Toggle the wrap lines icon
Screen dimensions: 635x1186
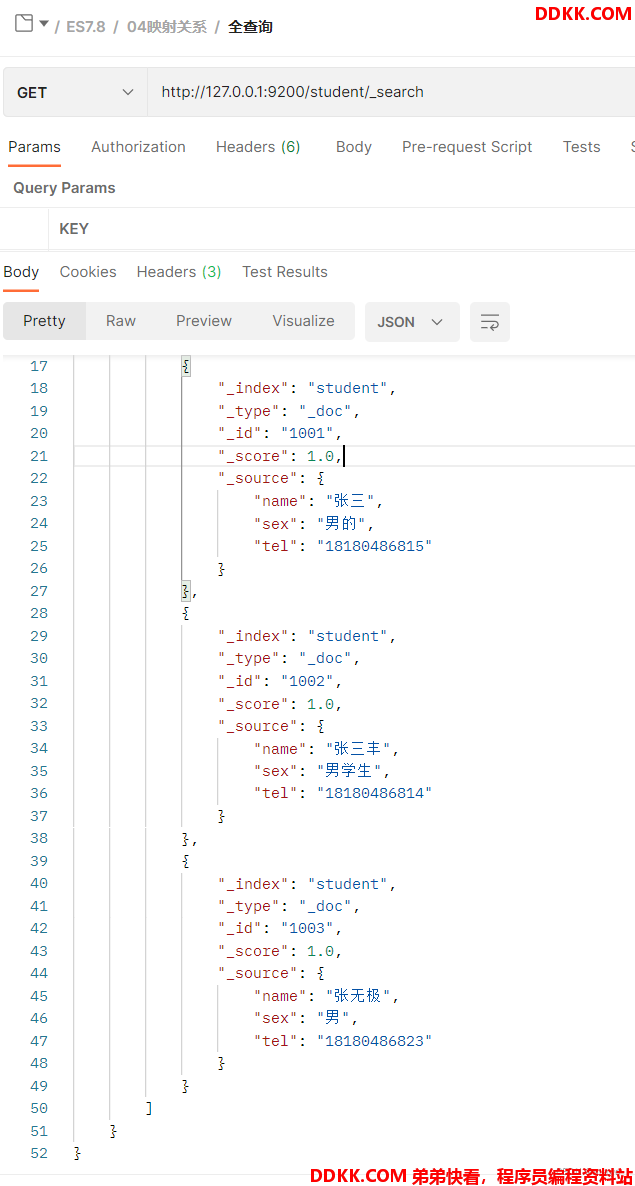(x=490, y=321)
